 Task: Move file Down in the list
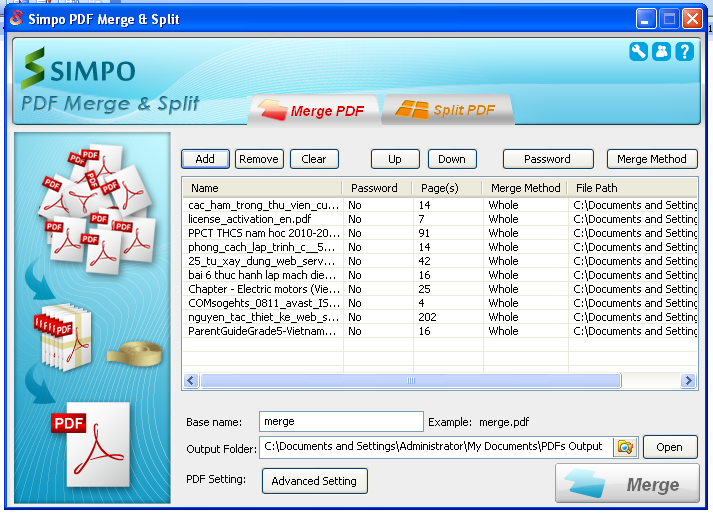pyautogui.click(x=452, y=159)
